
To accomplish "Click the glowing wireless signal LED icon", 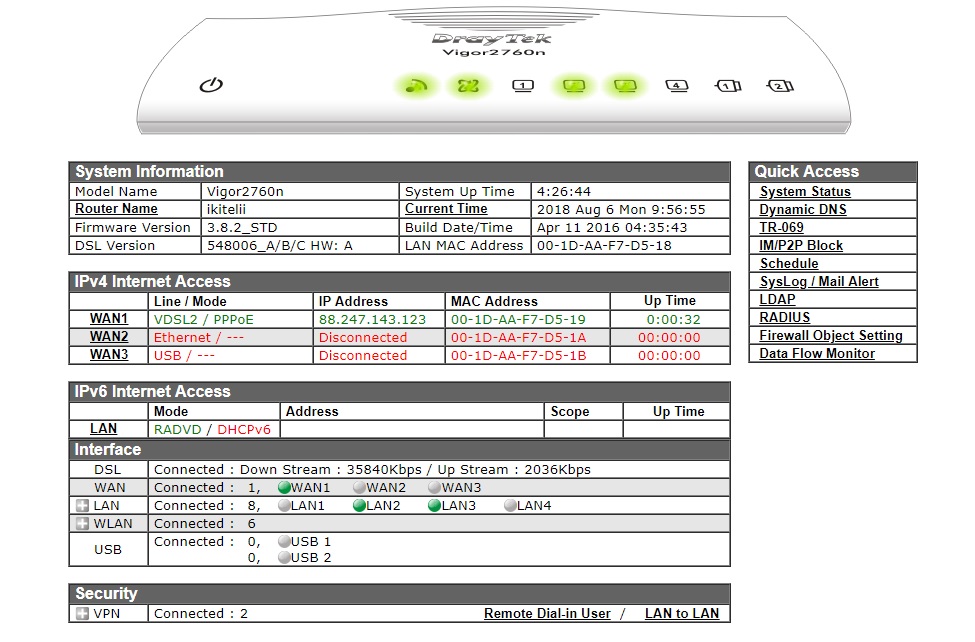I will click(417, 86).
